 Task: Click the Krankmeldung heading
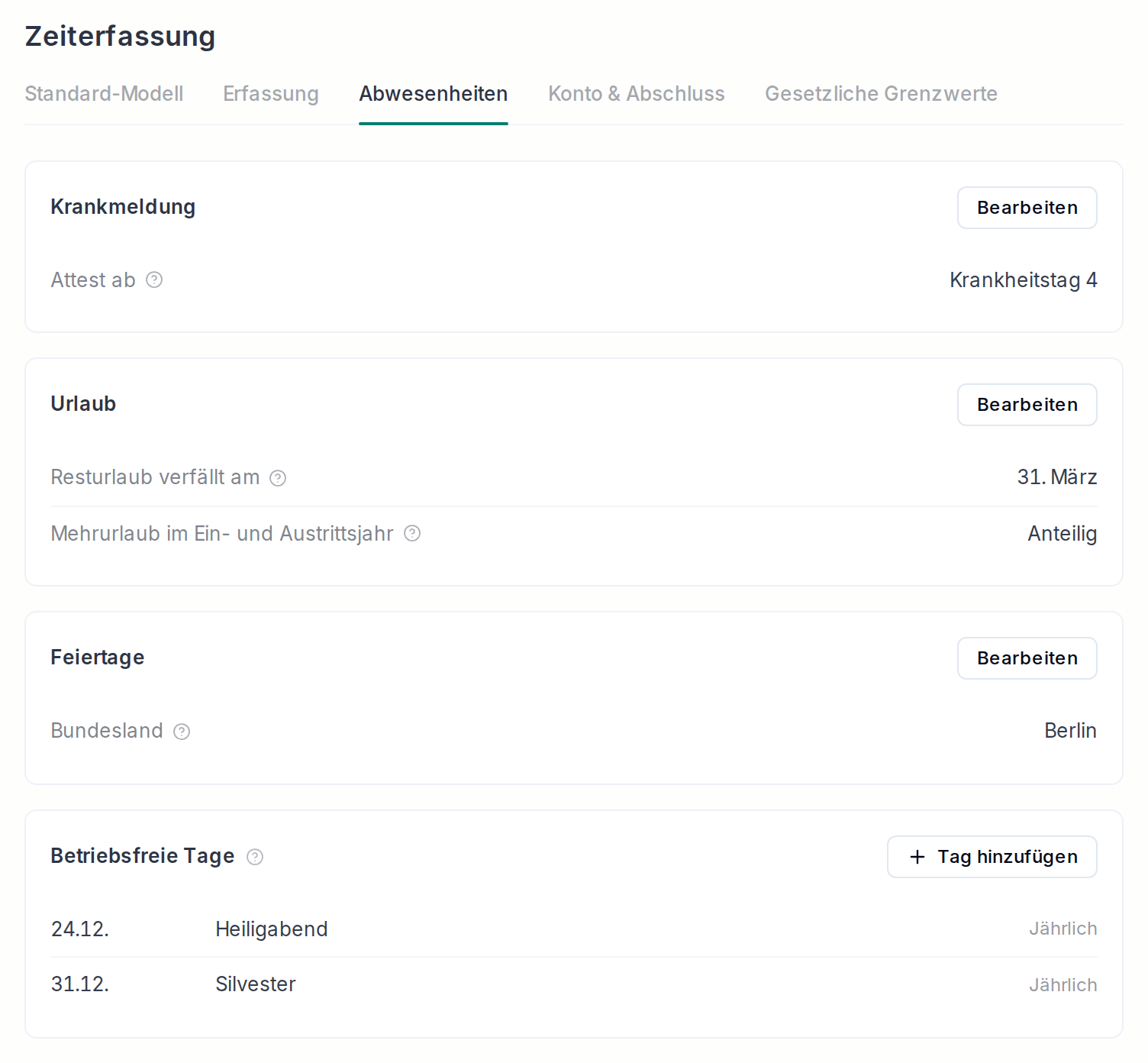[x=123, y=207]
